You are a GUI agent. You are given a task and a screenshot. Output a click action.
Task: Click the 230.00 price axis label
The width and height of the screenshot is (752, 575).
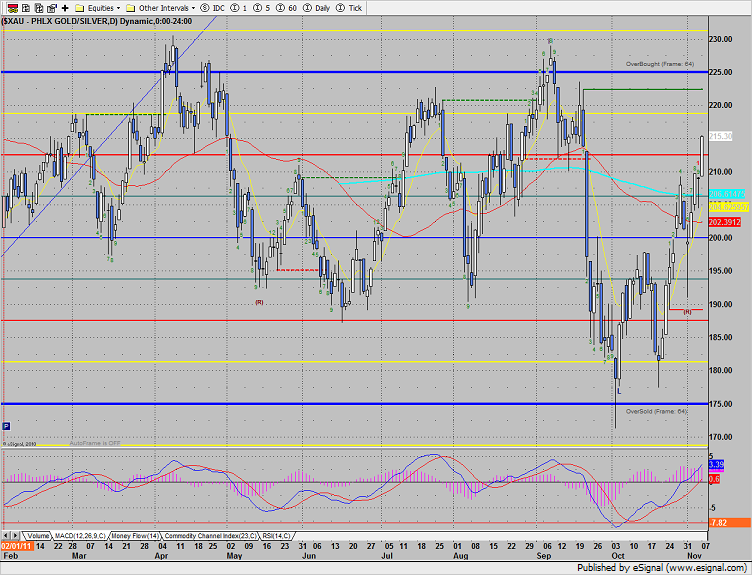[x=721, y=39]
